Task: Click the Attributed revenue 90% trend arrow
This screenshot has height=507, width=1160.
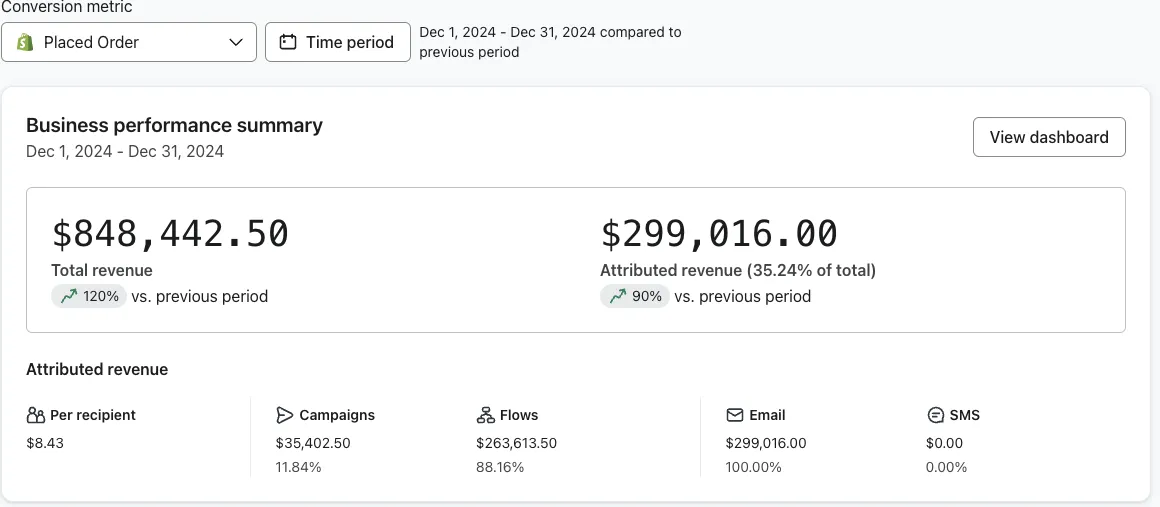Action: tap(618, 296)
